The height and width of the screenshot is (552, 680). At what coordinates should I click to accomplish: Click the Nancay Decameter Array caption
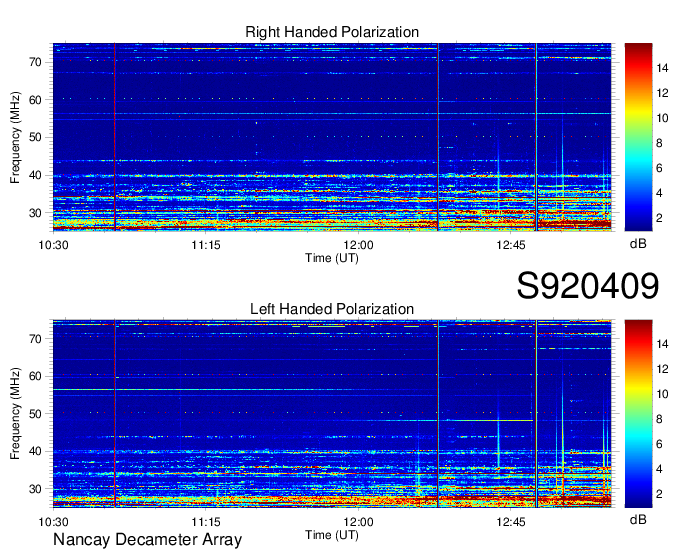pyautogui.click(x=147, y=539)
